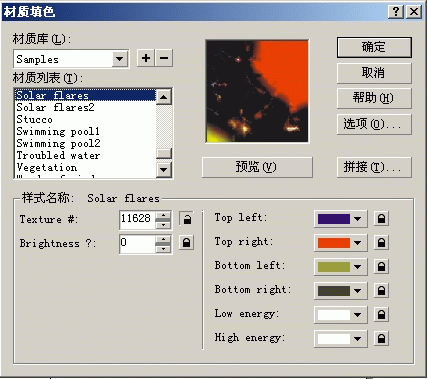Select Swimming pool1 in the material list

click(x=85, y=131)
